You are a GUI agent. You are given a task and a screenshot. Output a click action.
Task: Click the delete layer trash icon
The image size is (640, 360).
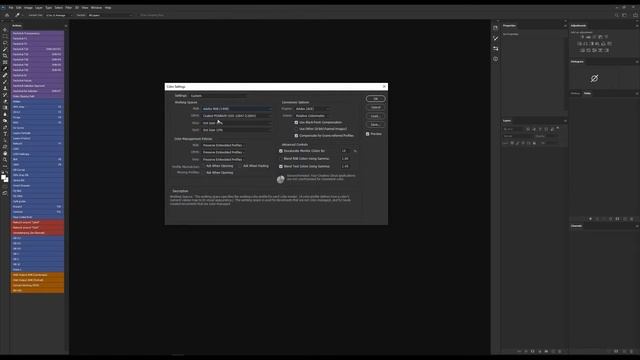point(560,351)
